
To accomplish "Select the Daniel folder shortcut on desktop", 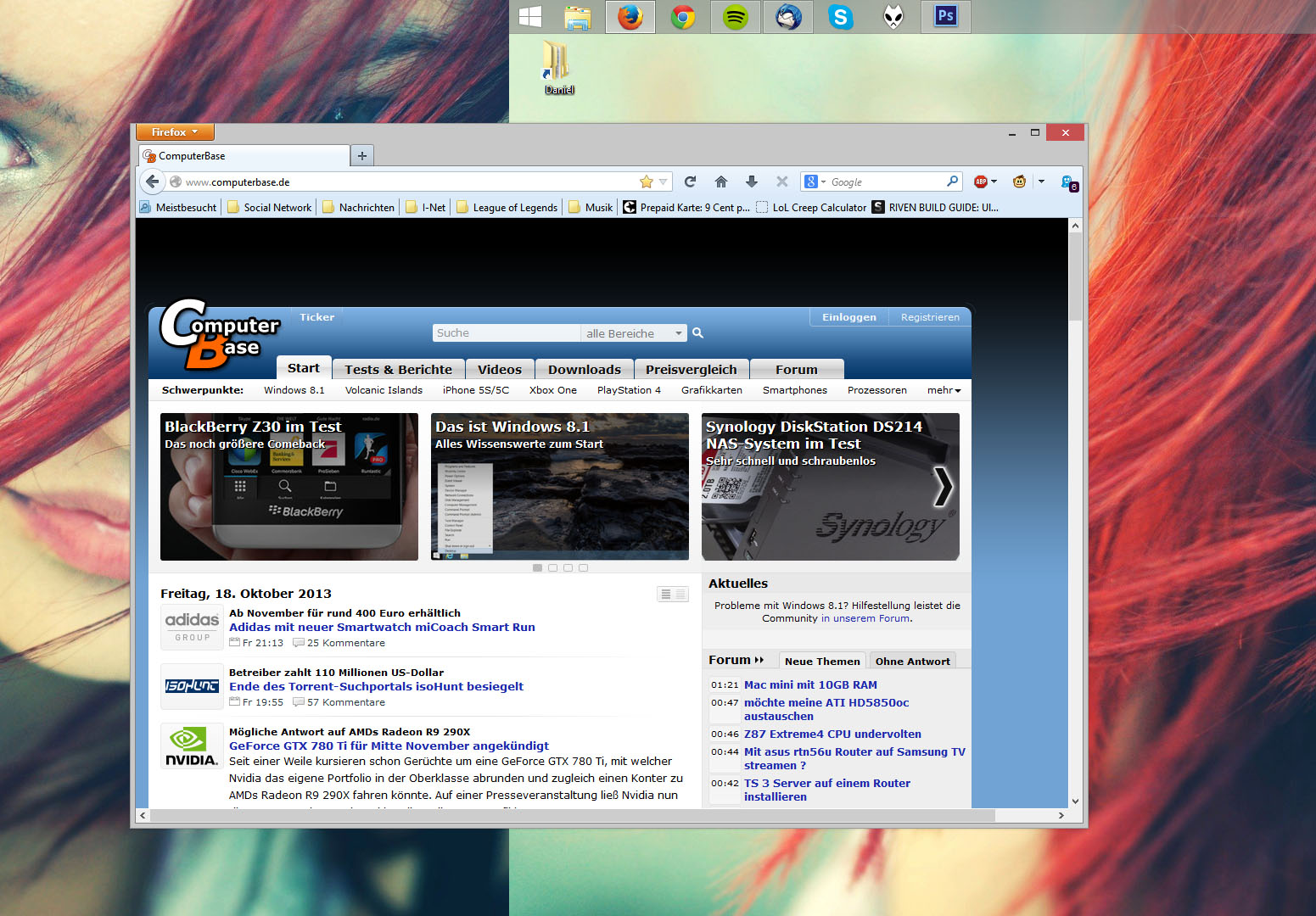I will 558,68.
